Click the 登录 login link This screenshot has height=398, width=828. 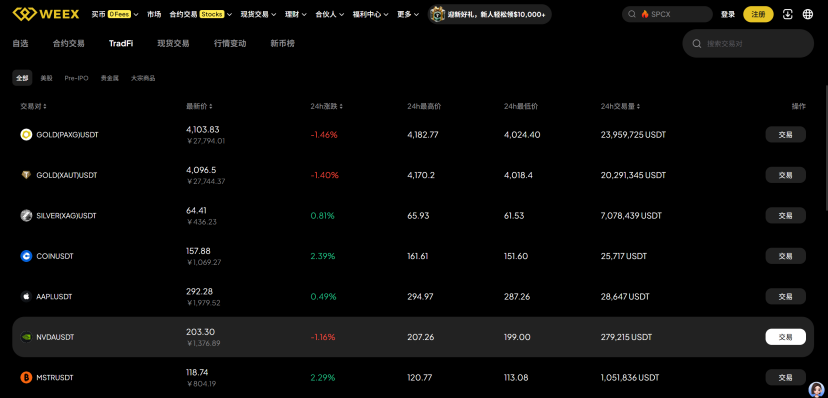728,14
